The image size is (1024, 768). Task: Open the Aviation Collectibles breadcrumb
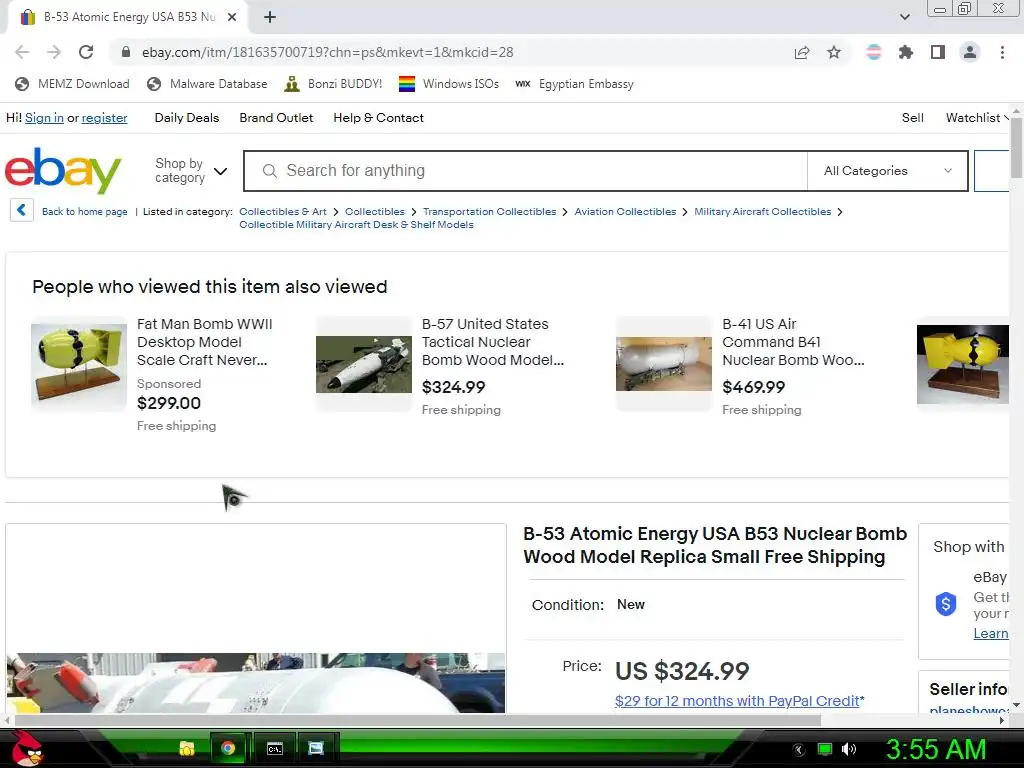625,212
